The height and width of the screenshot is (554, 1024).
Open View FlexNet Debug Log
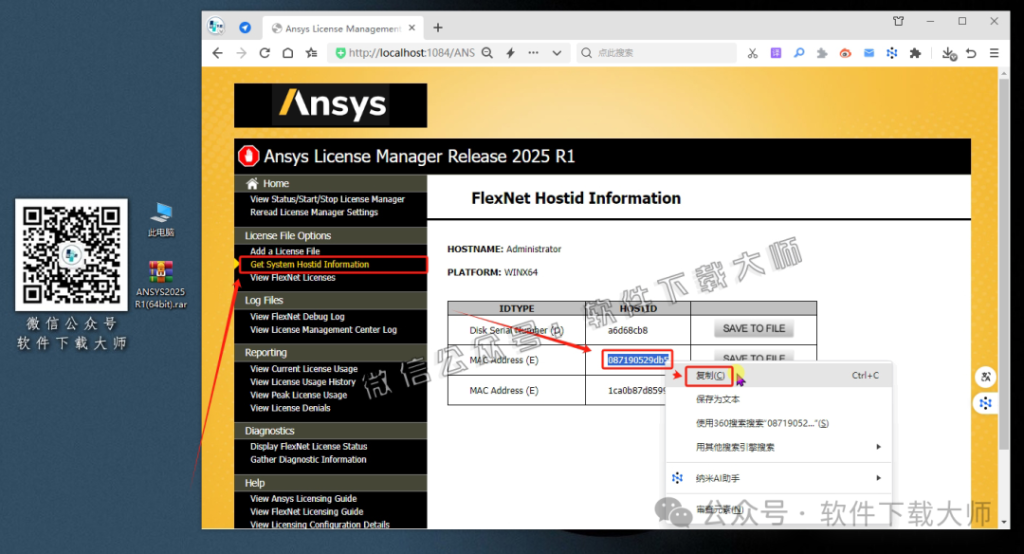[297, 316]
